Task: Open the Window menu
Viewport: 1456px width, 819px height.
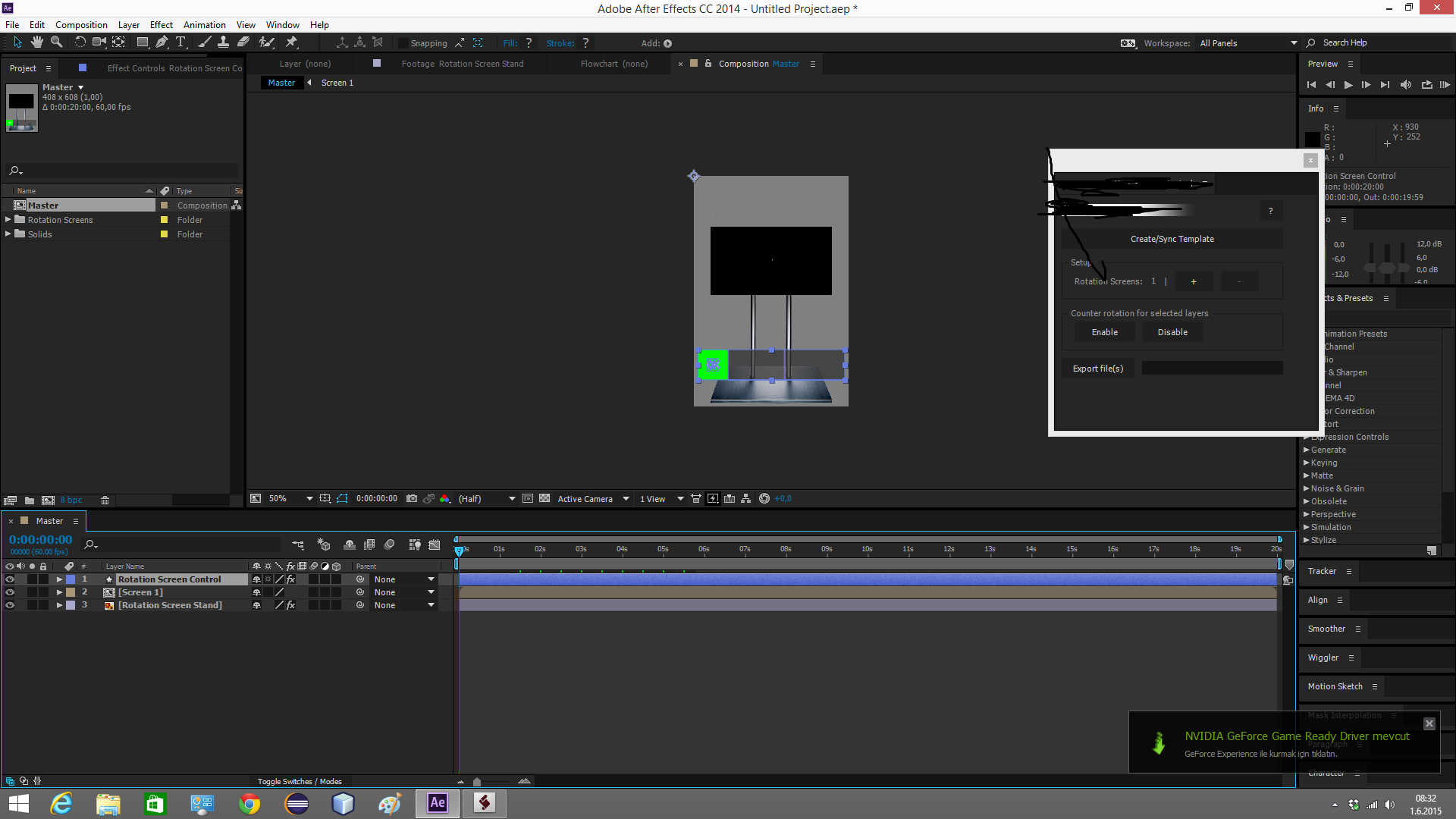Action: [x=282, y=24]
